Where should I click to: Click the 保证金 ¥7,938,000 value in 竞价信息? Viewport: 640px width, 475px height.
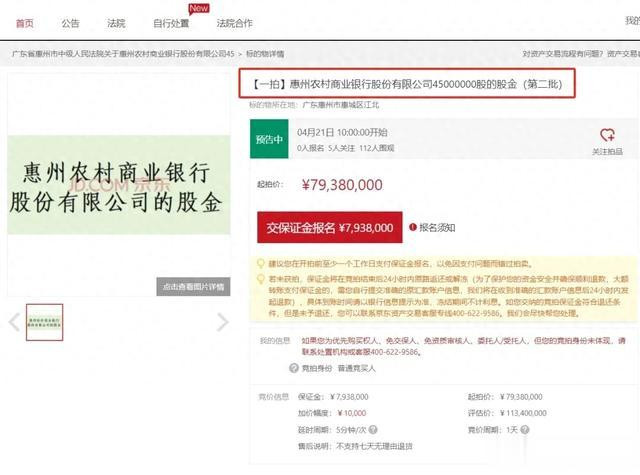(349, 397)
